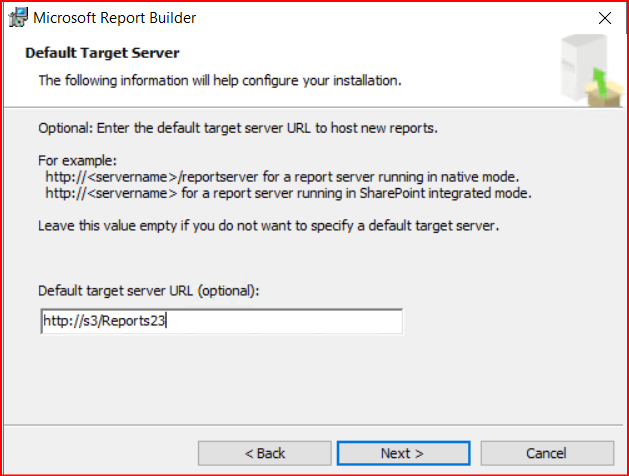The image size is (629, 476).
Task: Click the Report Builder installer icon in title bar
Action: click(18, 18)
